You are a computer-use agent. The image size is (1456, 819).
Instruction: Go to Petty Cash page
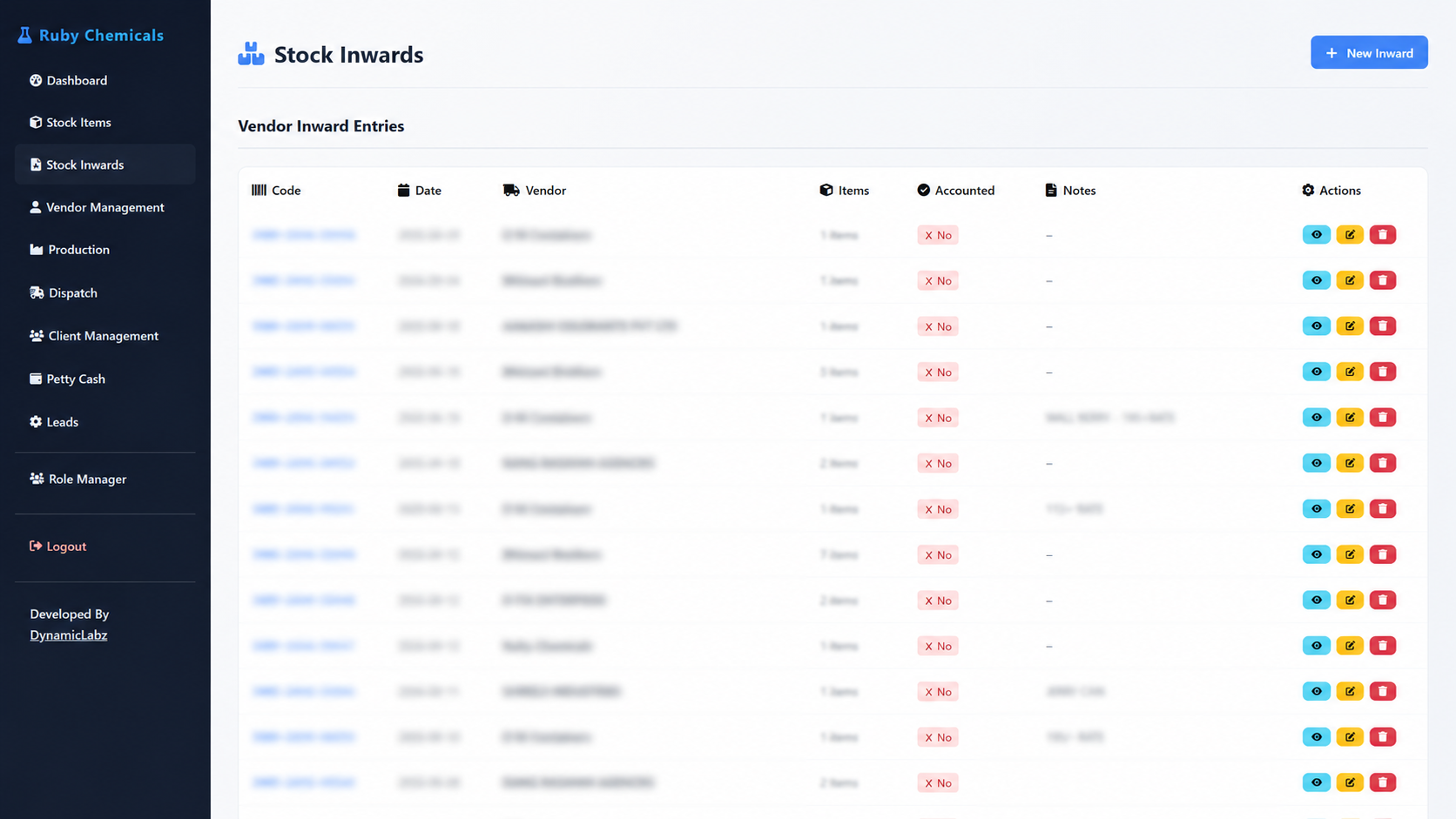click(x=67, y=379)
